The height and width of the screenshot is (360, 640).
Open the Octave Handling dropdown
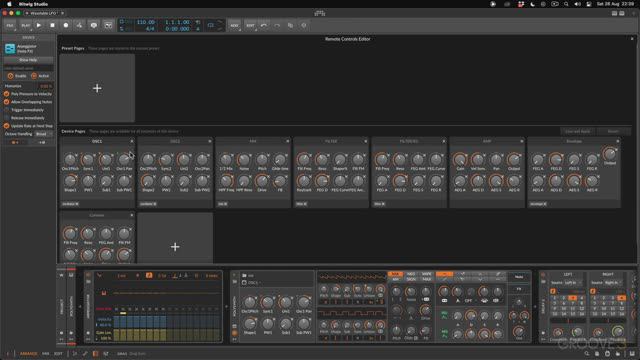tap(44, 134)
